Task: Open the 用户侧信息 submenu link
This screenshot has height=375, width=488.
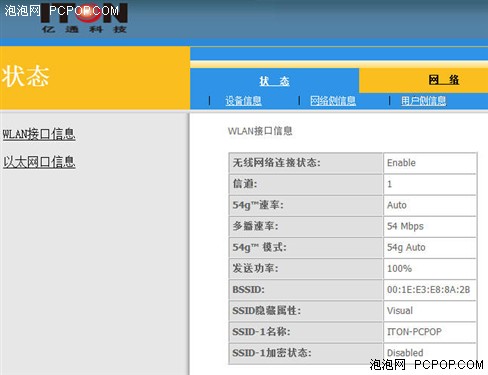Action: pyautogui.click(x=423, y=100)
